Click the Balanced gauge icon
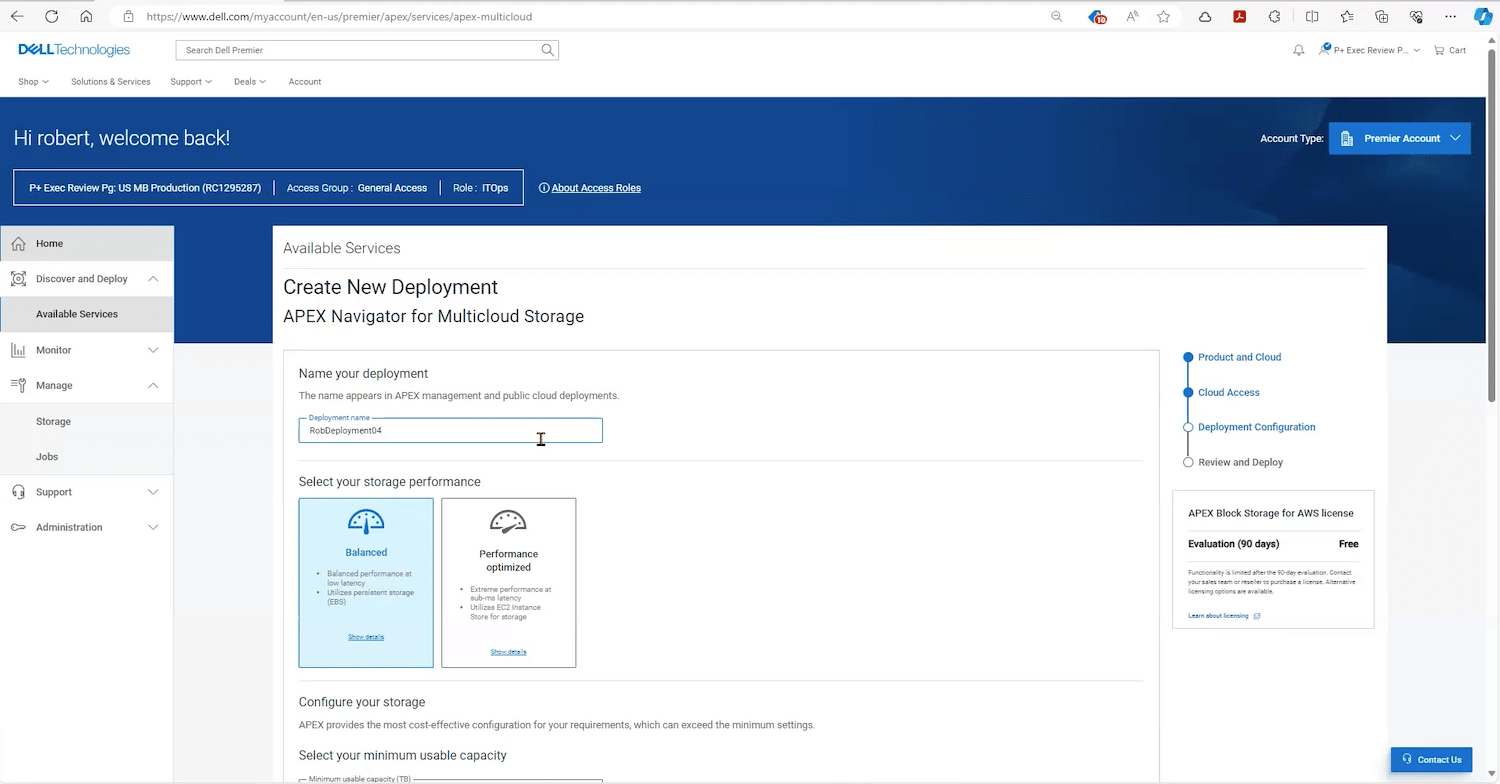Screen dimensions: 1500x784 point(366,522)
